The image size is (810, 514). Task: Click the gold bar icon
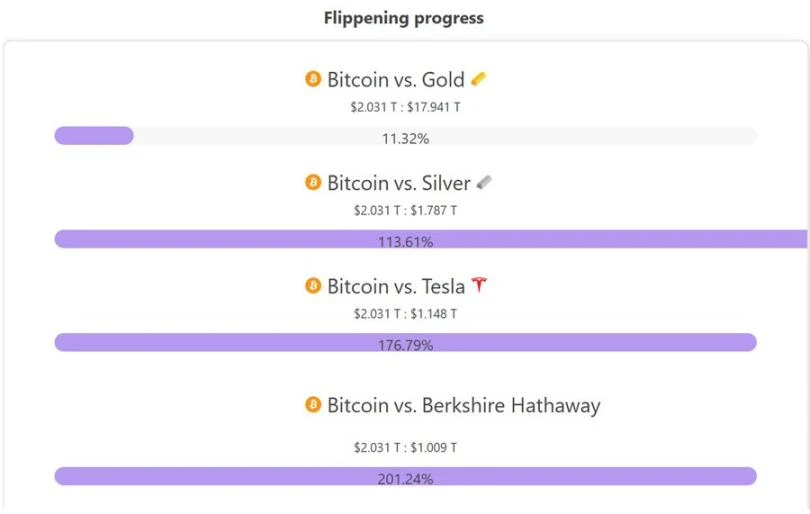click(x=479, y=79)
